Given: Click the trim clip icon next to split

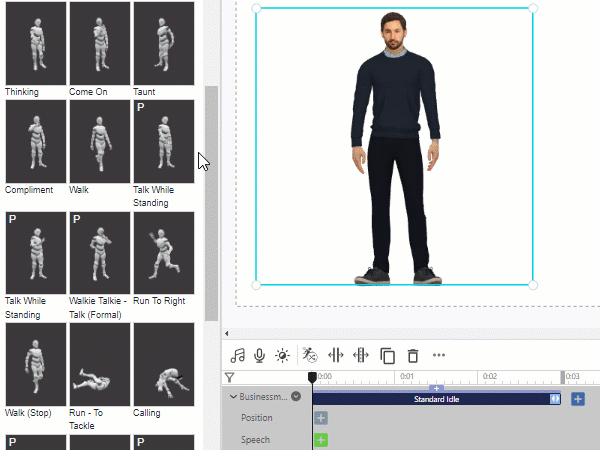Looking at the screenshot, I should coord(361,355).
